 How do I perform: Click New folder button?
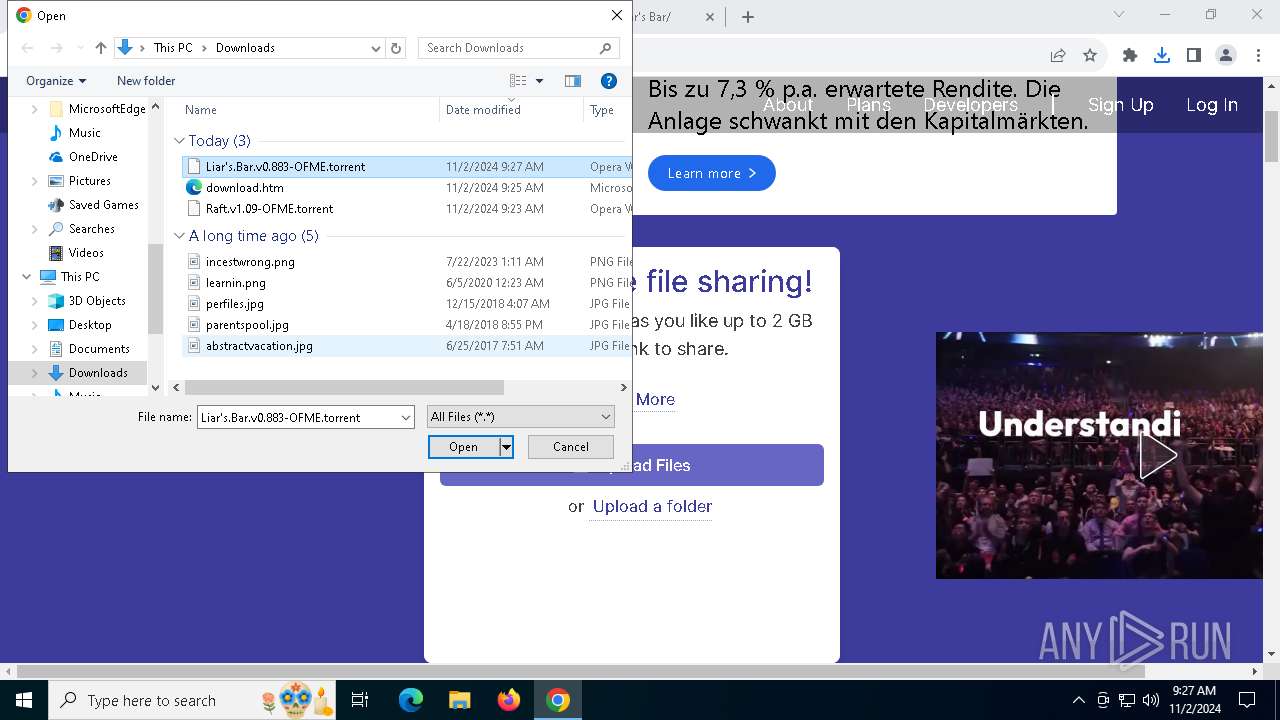[x=146, y=81]
